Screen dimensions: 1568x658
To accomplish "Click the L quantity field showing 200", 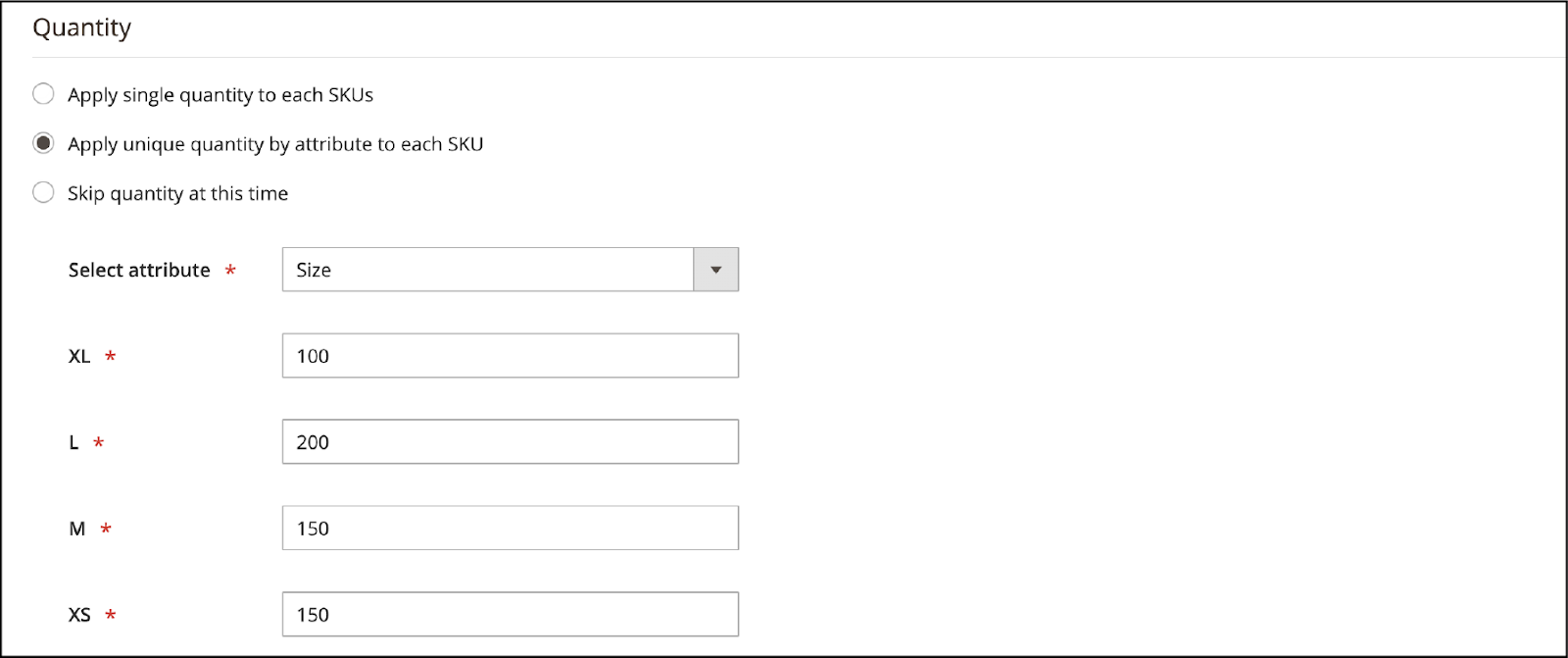I will click(511, 442).
